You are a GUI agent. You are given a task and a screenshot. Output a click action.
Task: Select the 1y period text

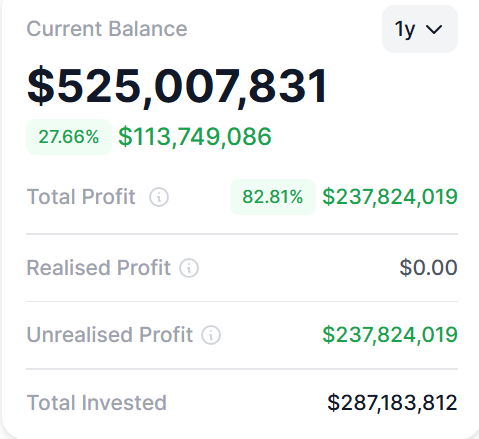click(x=405, y=30)
